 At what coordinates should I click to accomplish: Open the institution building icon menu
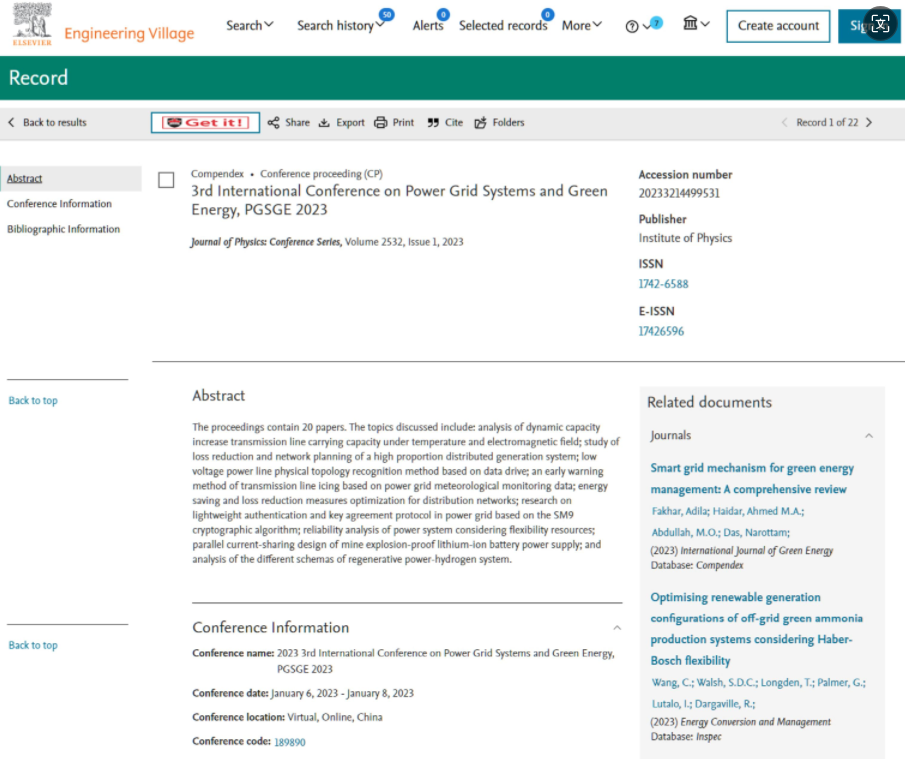click(696, 24)
